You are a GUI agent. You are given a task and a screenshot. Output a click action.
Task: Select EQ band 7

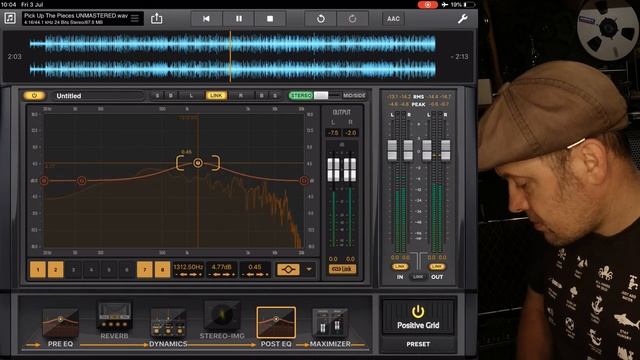(x=144, y=269)
